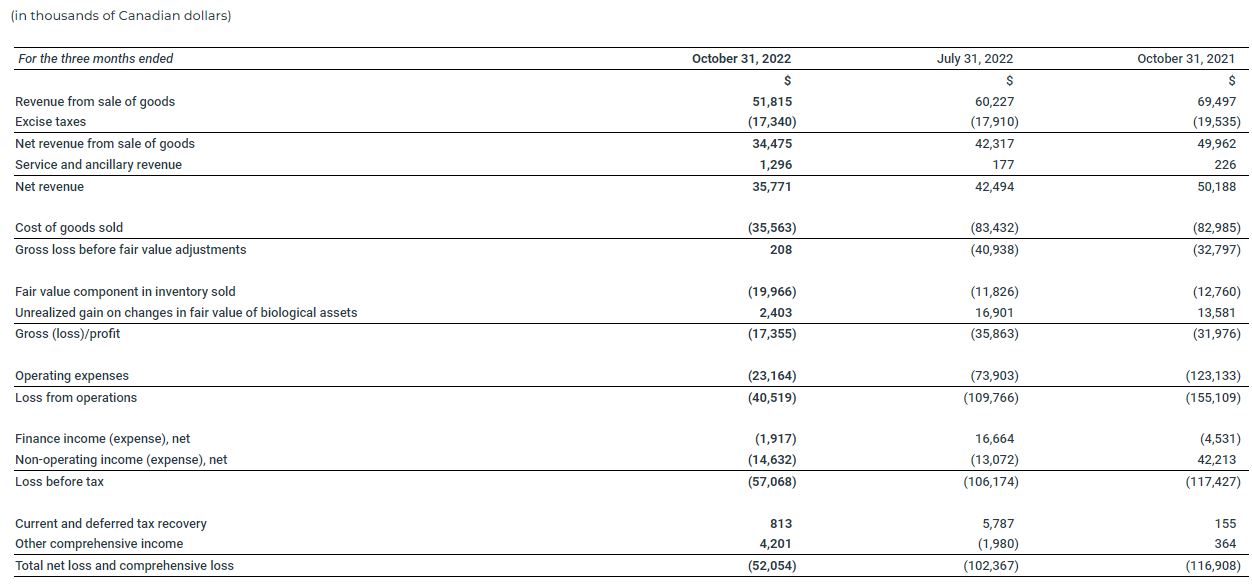Click 'For the three months ended' header
This screenshot has height=587, width=1252.
click(x=95, y=59)
